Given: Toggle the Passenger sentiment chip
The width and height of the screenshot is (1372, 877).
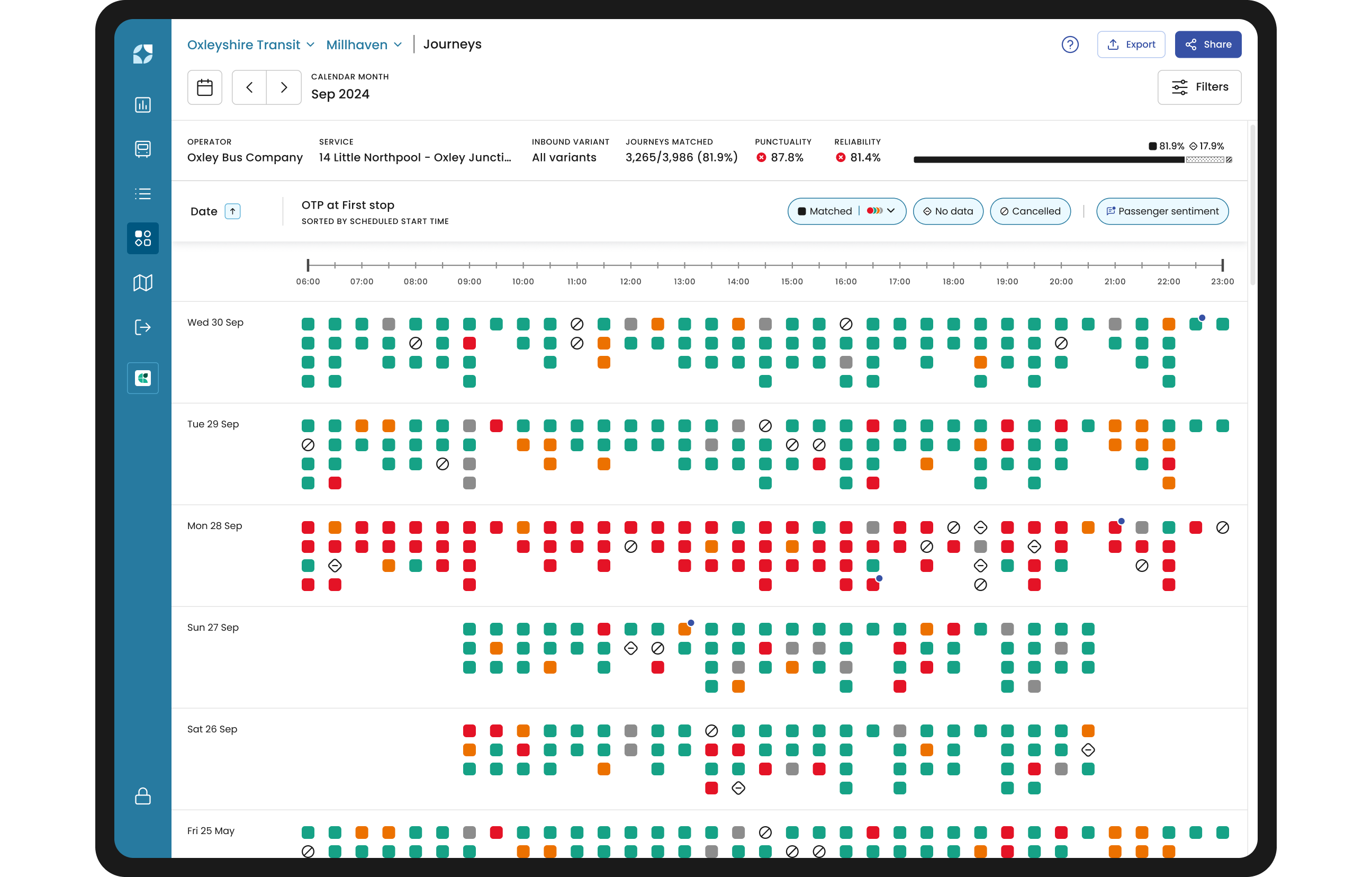Looking at the screenshot, I should click(x=1162, y=211).
